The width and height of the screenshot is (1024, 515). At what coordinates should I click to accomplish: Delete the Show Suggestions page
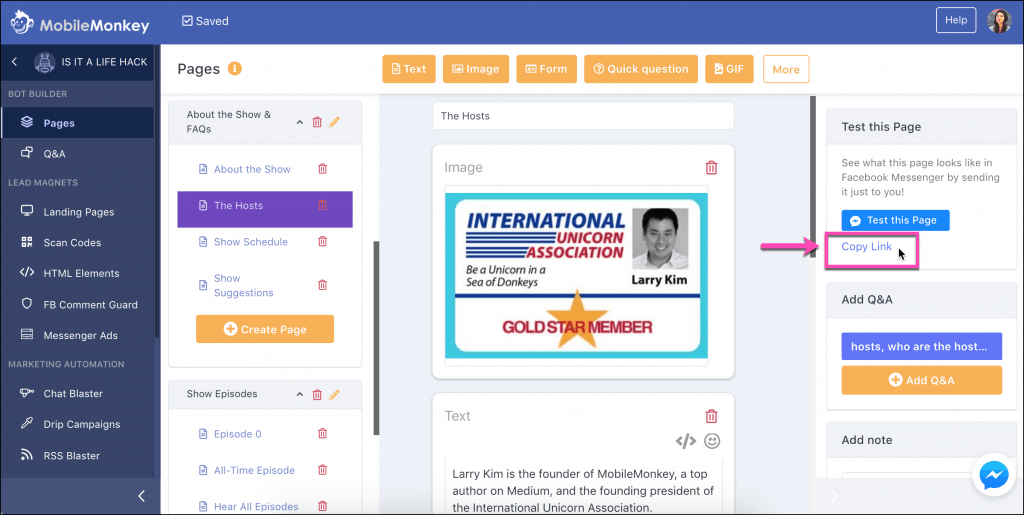pos(322,285)
